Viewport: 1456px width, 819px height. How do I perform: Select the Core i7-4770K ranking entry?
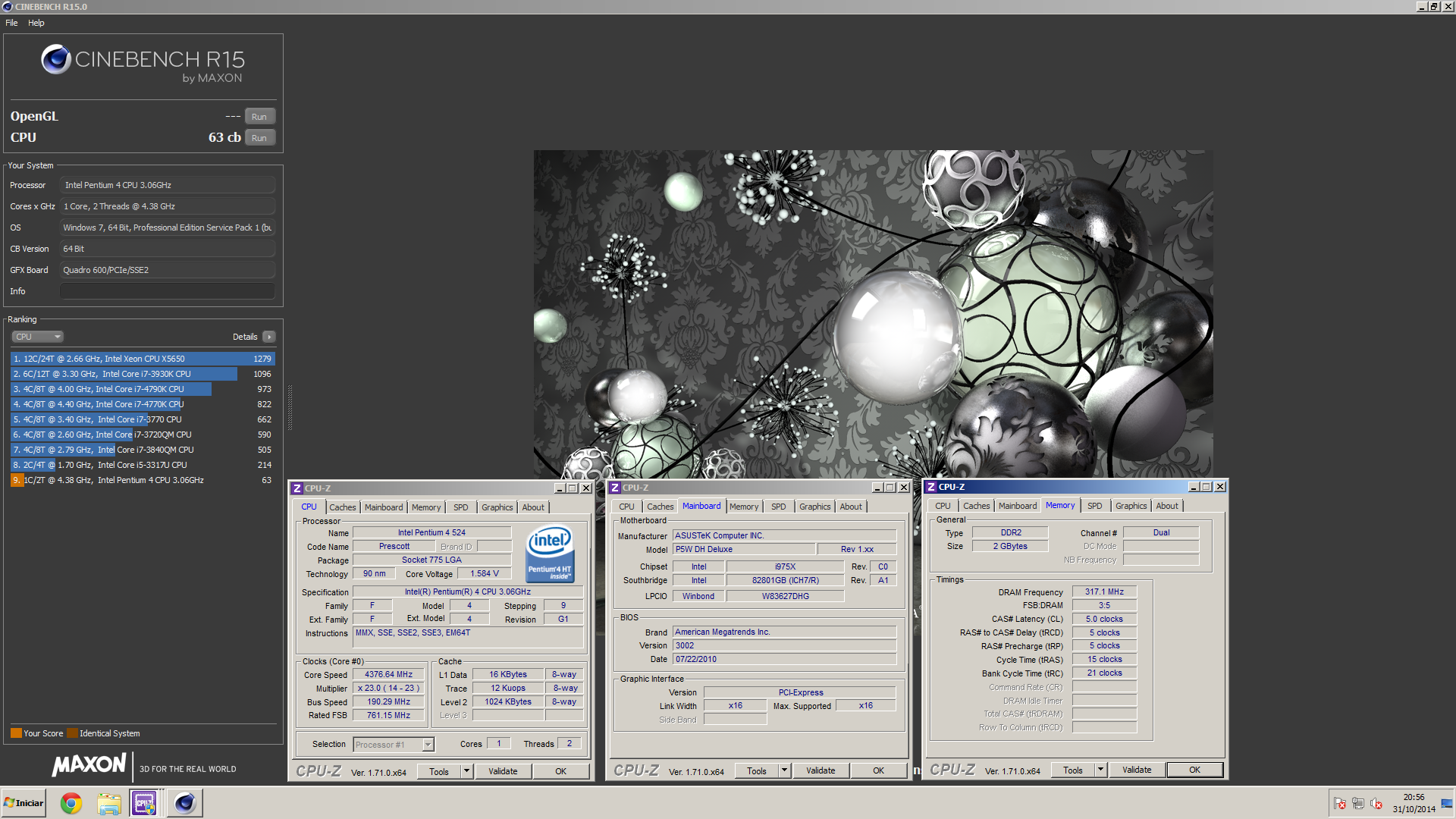[143, 404]
